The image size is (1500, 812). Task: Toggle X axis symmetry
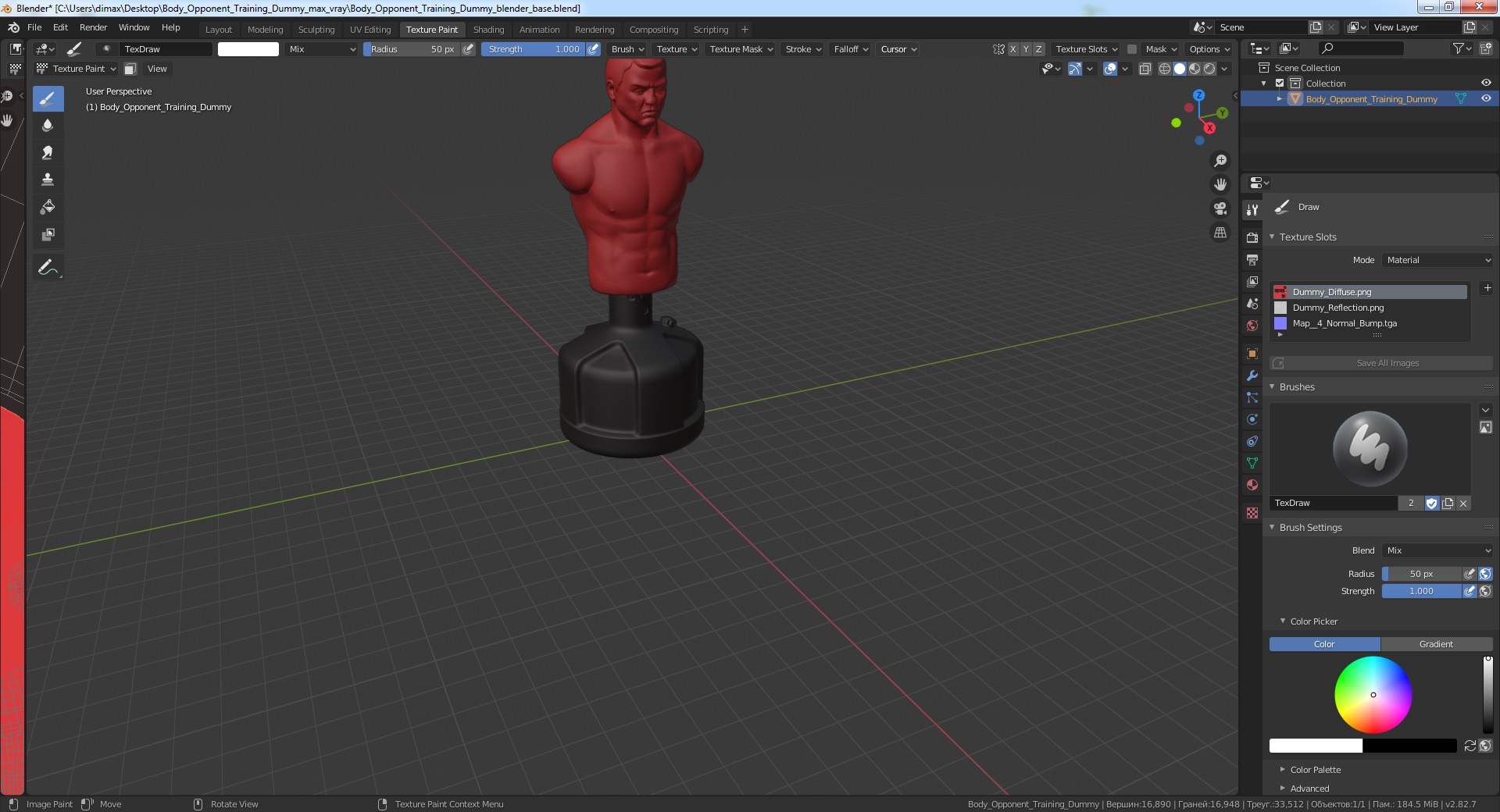pyautogui.click(x=1013, y=49)
